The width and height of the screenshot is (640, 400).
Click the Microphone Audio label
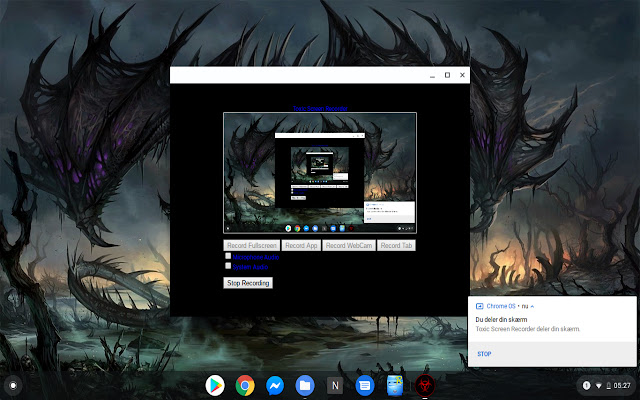[x=256, y=257]
